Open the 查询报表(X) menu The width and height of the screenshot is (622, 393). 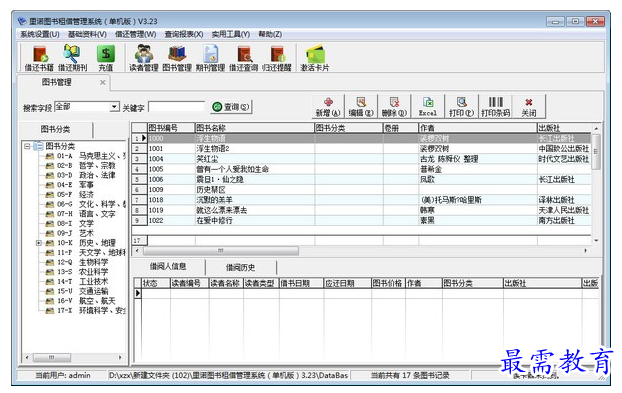click(x=184, y=34)
